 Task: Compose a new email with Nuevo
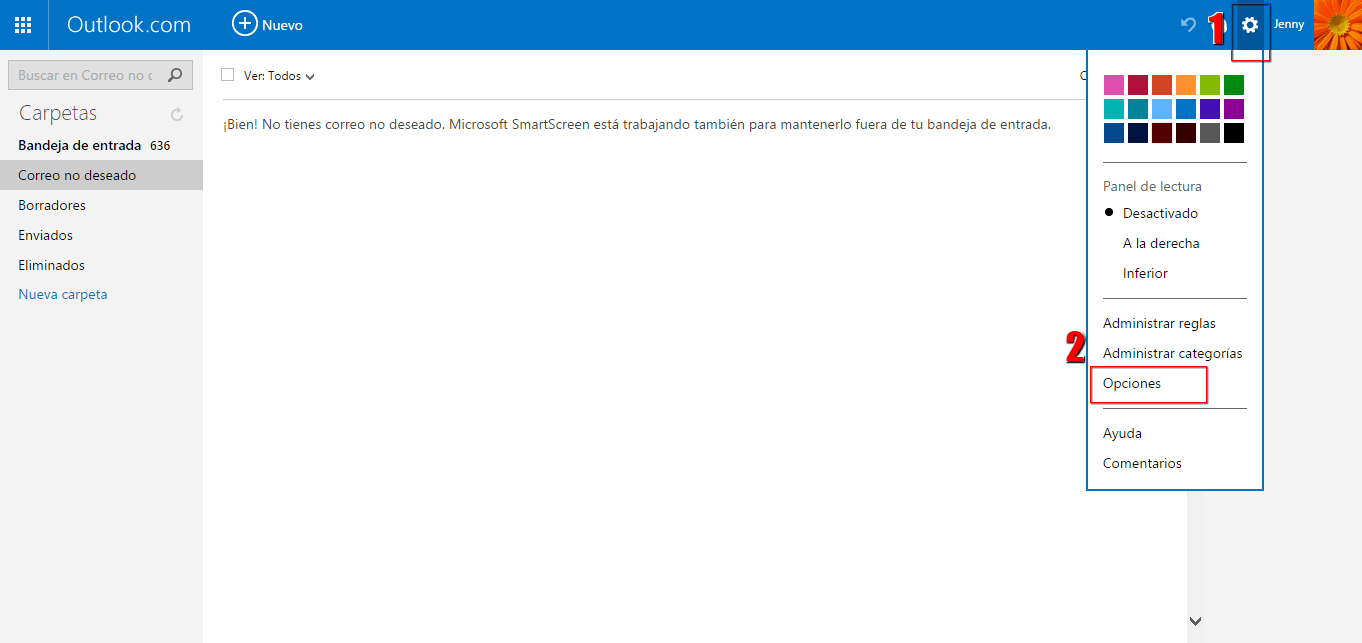(267, 24)
